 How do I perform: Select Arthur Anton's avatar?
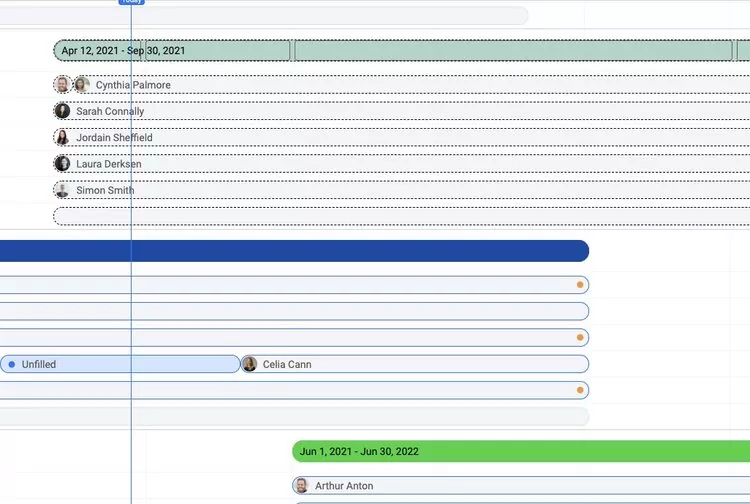coord(301,486)
